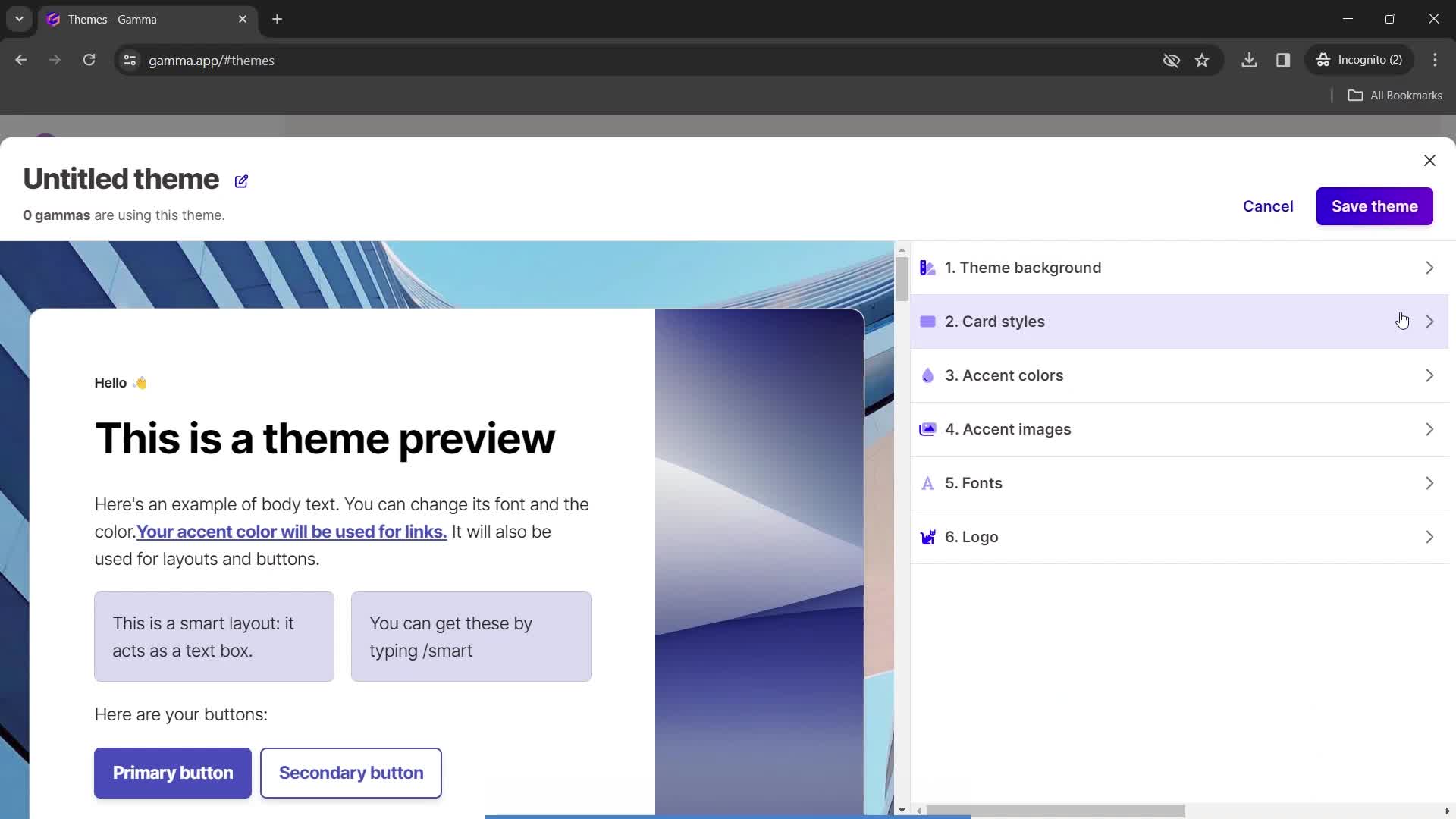Click the Accent colors section icon
Image resolution: width=1456 pixels, height=819 pixels.
point(929,375)
